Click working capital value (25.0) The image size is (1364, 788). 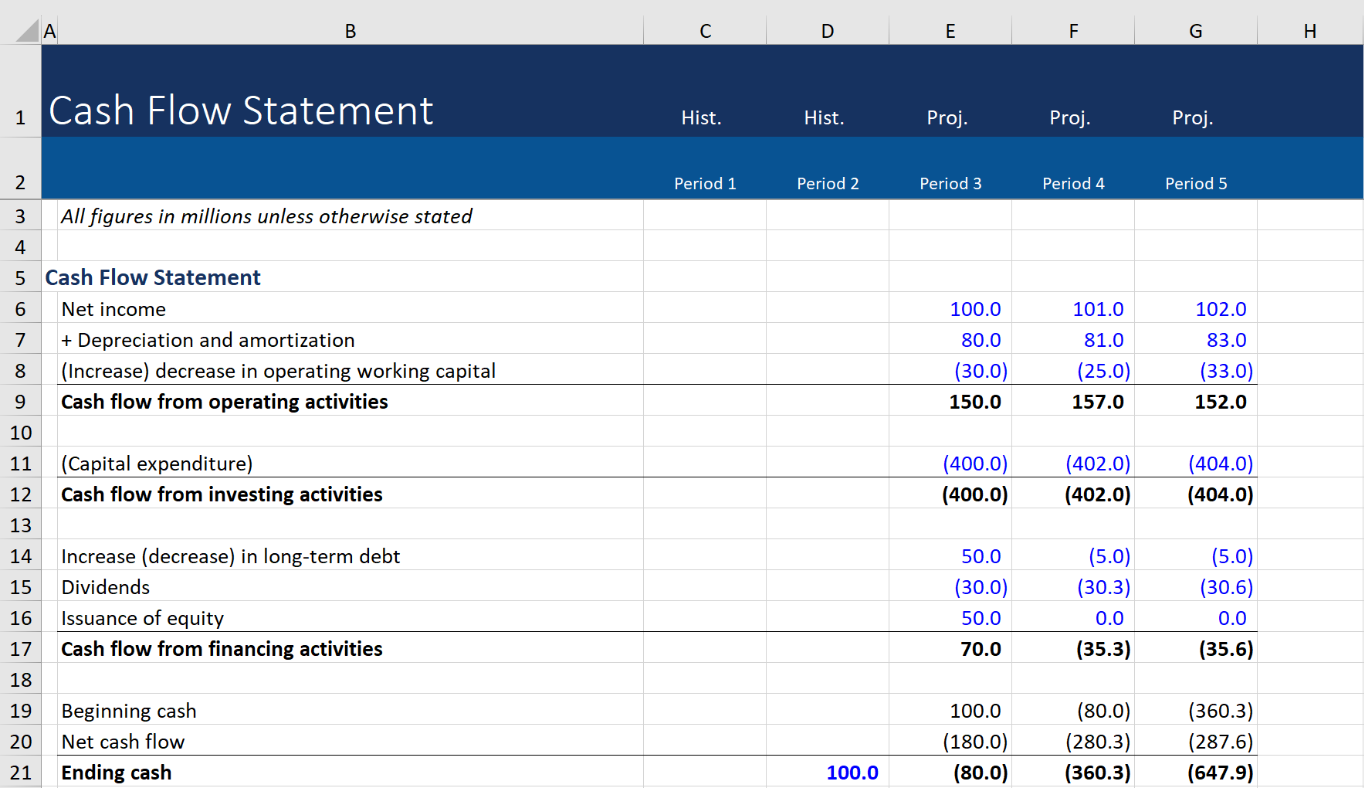tap(1104, 371)
